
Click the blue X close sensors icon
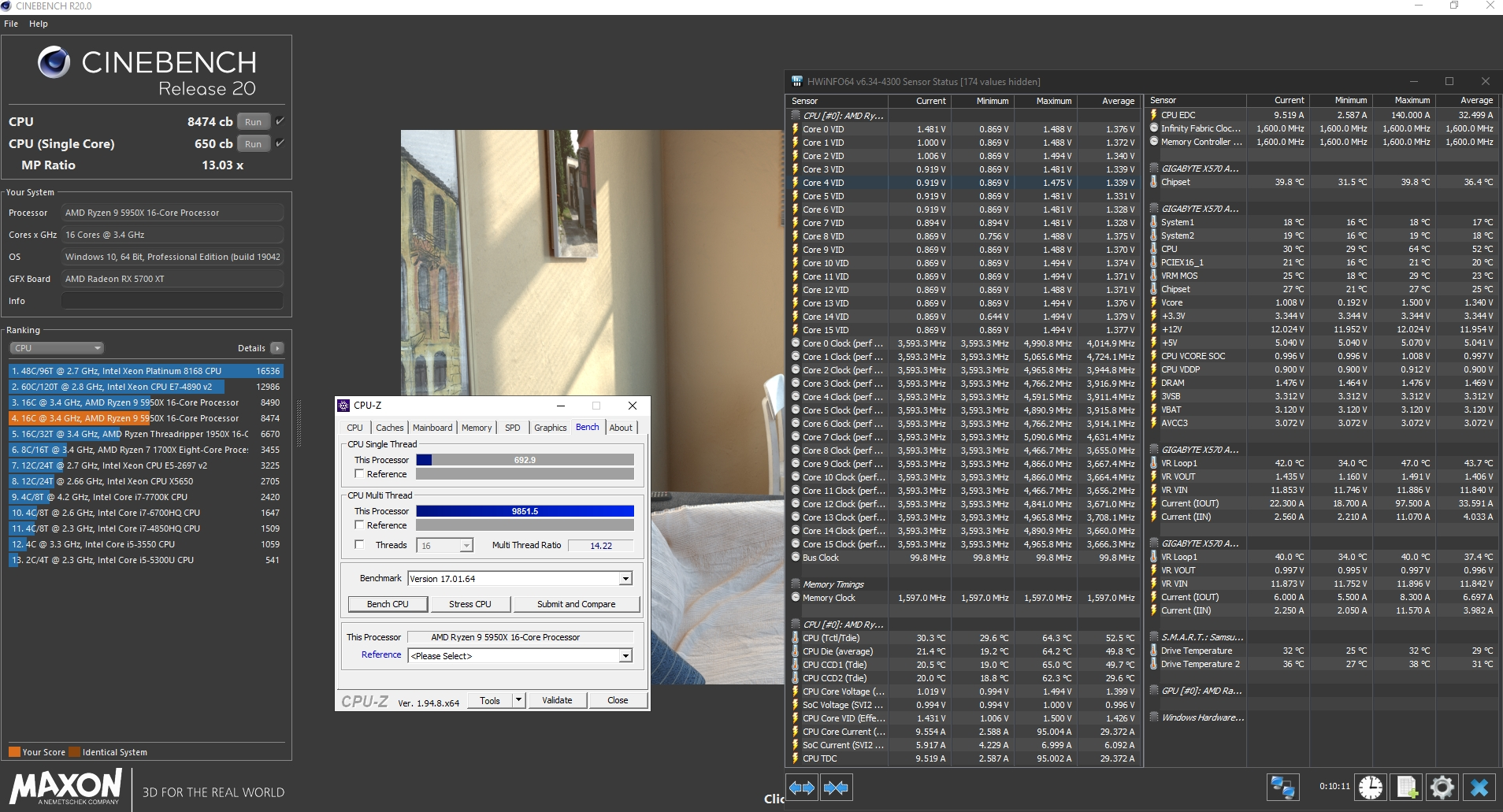tap(1479, 787)
